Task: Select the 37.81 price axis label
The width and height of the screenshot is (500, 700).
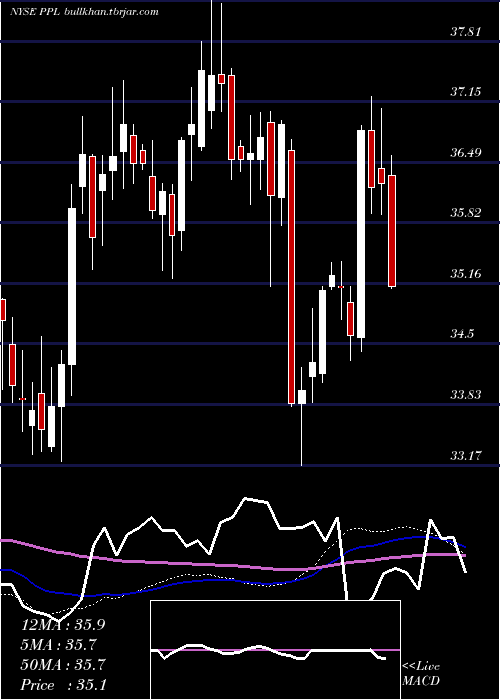Action: pos(465,32)
